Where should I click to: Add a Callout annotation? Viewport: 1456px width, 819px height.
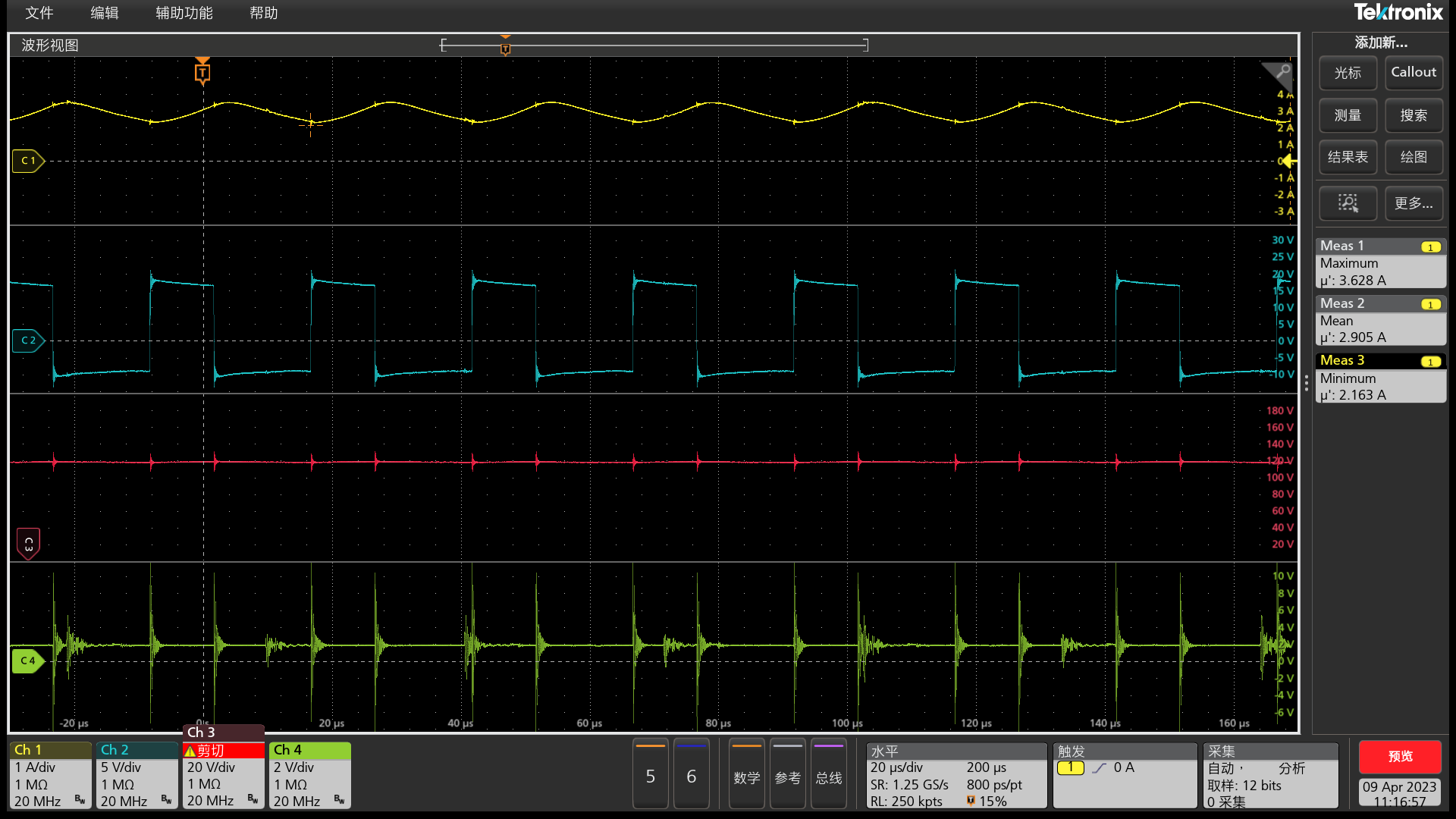click(x=1414, y=73)
